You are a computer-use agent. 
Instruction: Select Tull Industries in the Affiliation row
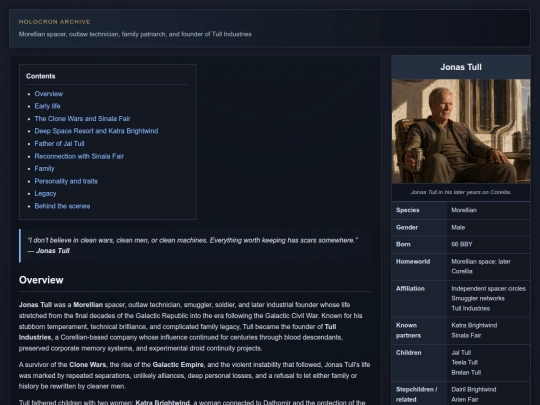[x=470, y=309]
